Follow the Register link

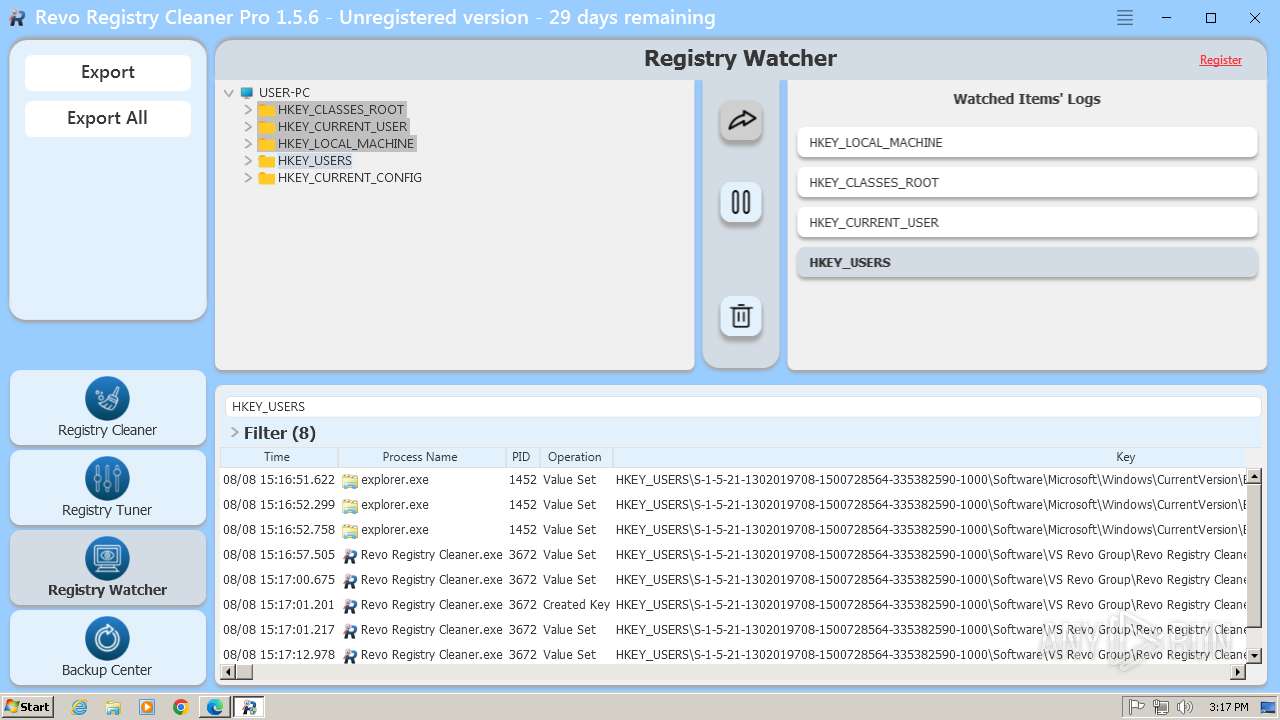1221,60
